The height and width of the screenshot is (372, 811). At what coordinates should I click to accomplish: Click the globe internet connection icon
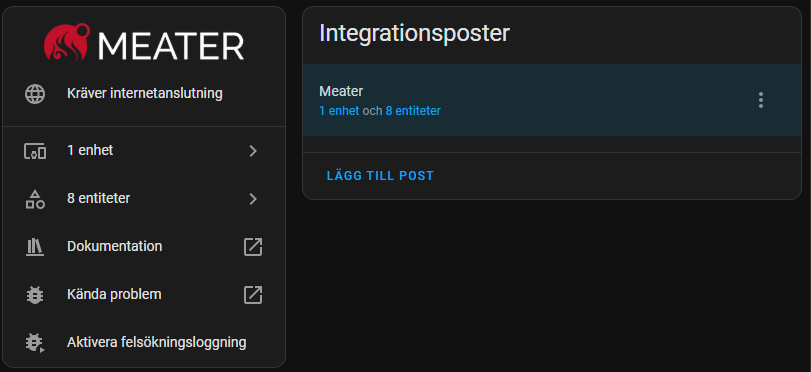(x=35, y=94)
